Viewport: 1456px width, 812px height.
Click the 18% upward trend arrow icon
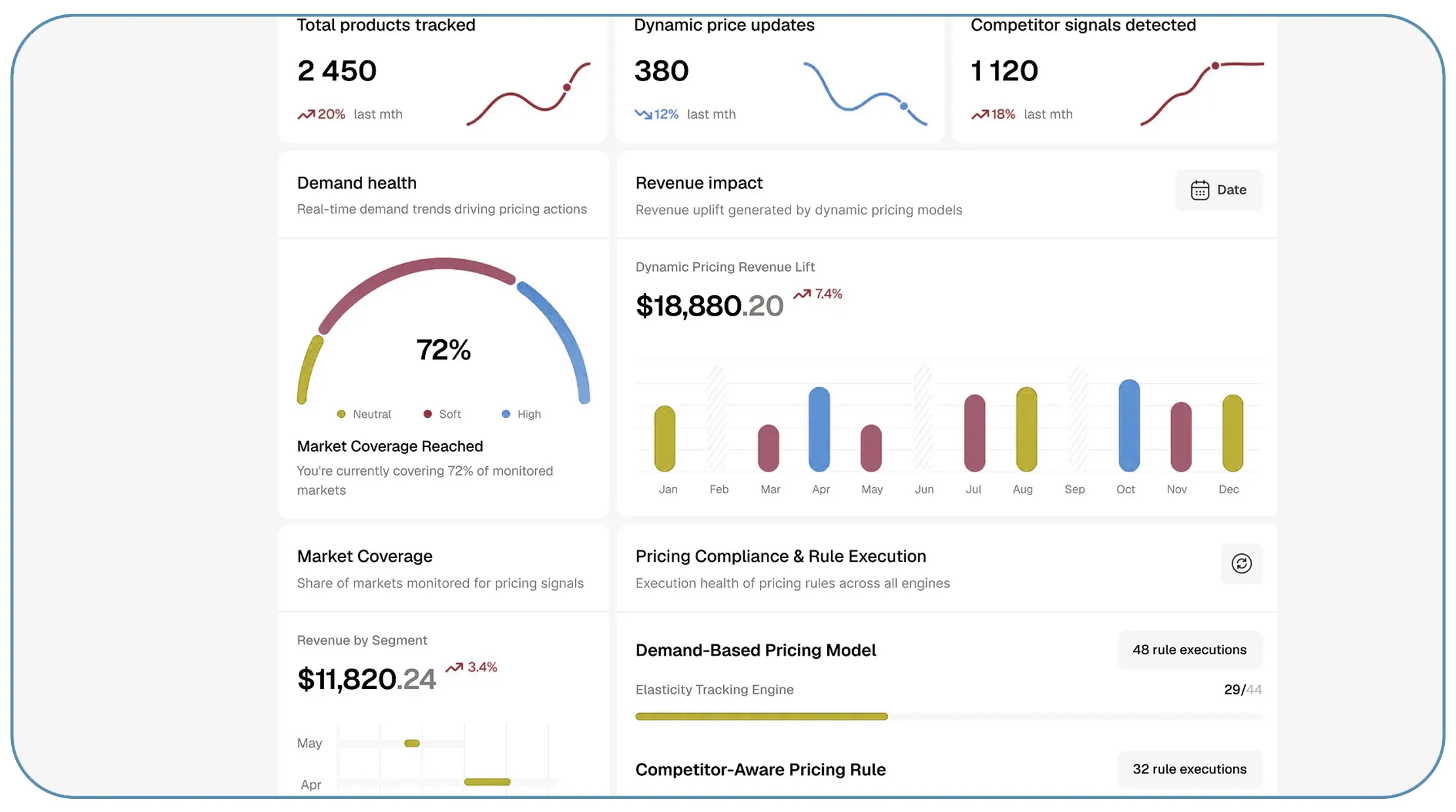pos(980,115)
